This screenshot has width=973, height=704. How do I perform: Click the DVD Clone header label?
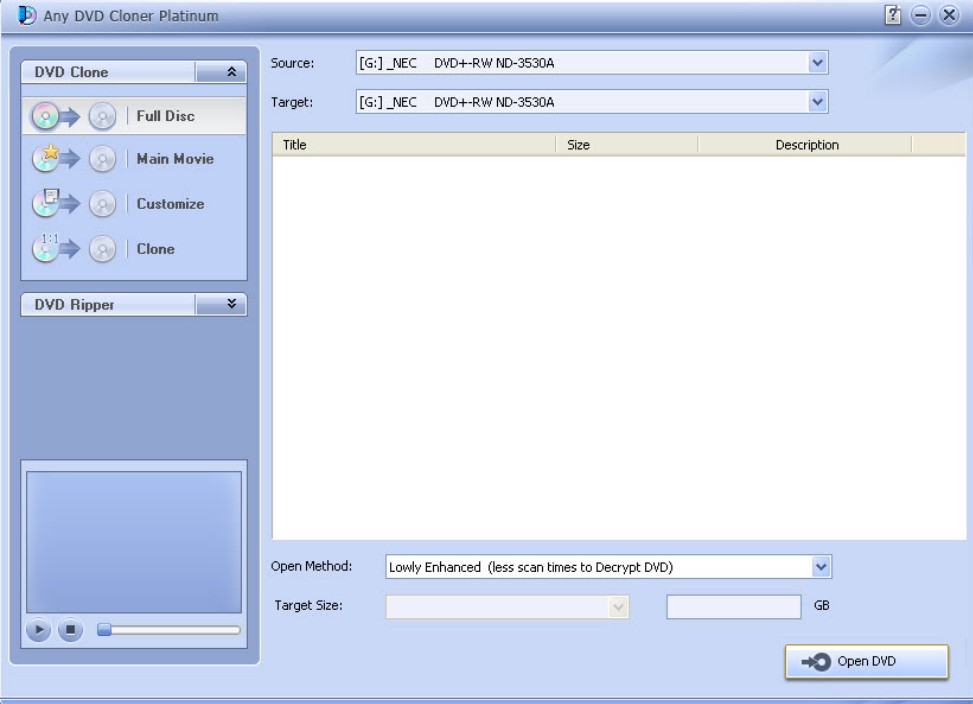(x=71, y=72)
